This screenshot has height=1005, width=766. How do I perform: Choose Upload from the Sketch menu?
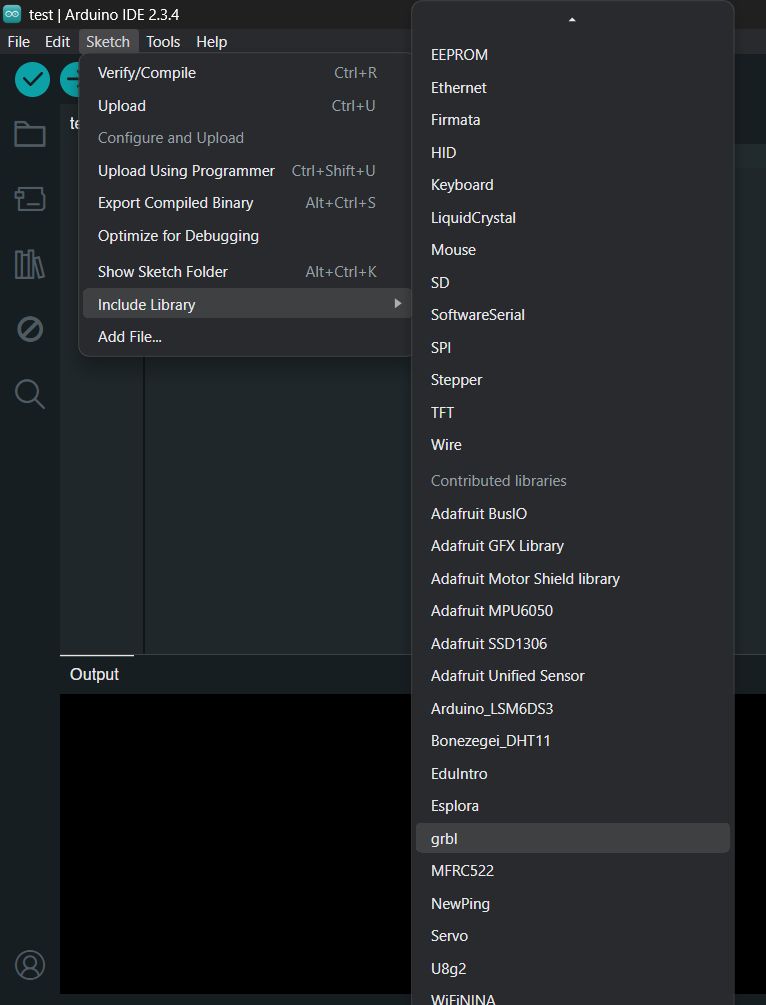247,106
